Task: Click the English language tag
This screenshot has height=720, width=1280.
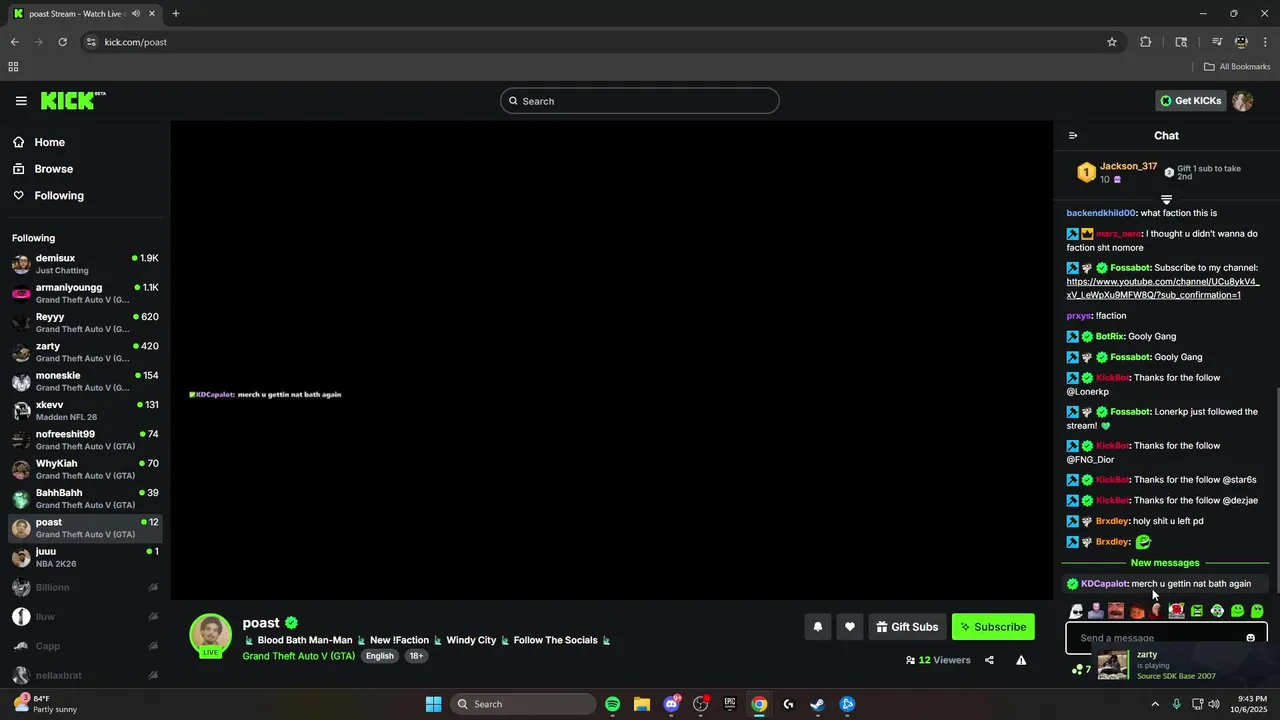Action: click(380, 656)
